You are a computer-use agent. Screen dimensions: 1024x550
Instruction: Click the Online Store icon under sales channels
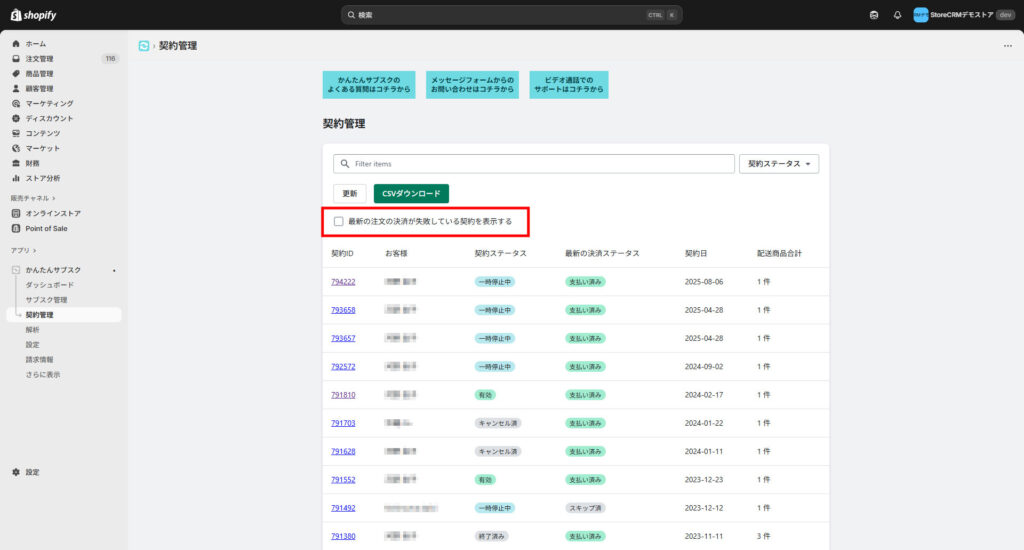point(16,213)
